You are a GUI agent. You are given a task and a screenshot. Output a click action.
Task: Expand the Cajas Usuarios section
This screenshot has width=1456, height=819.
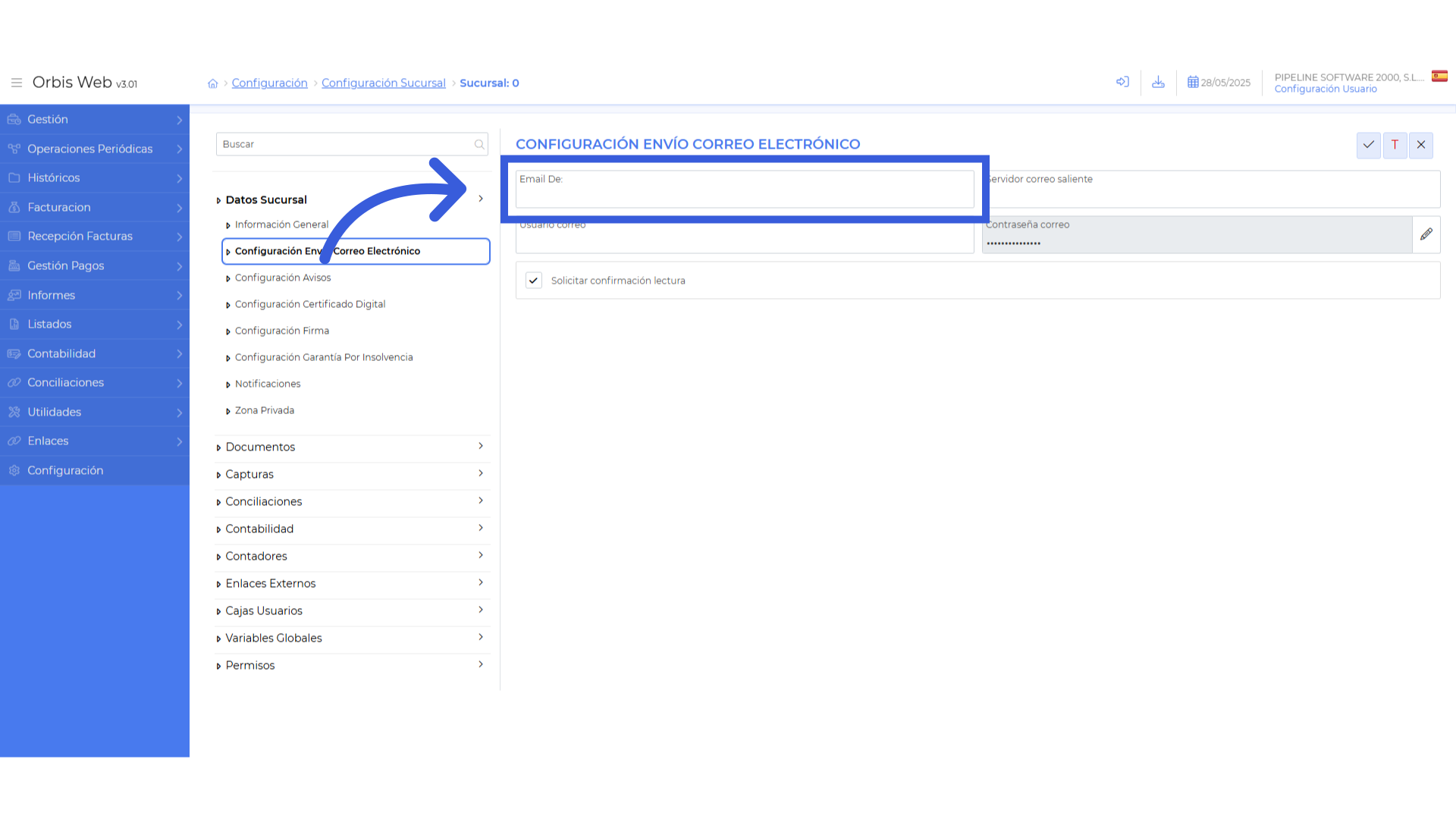click(x=352, y=610)
